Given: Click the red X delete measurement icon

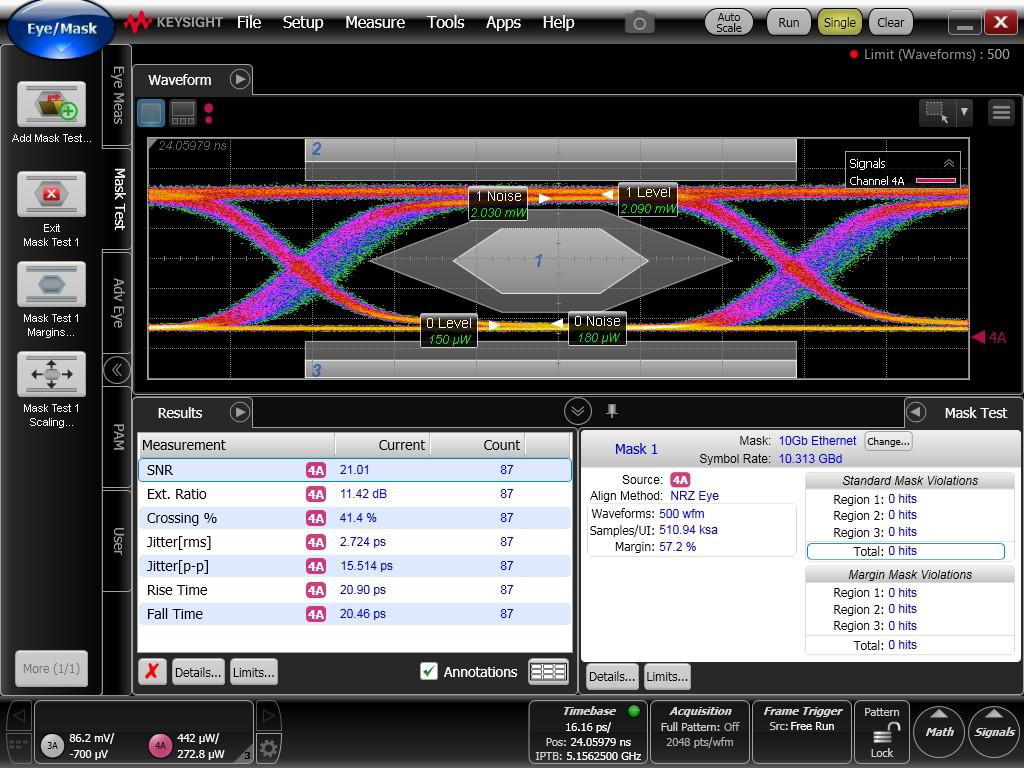Looking at the screenshot, I should pos(151,672).
